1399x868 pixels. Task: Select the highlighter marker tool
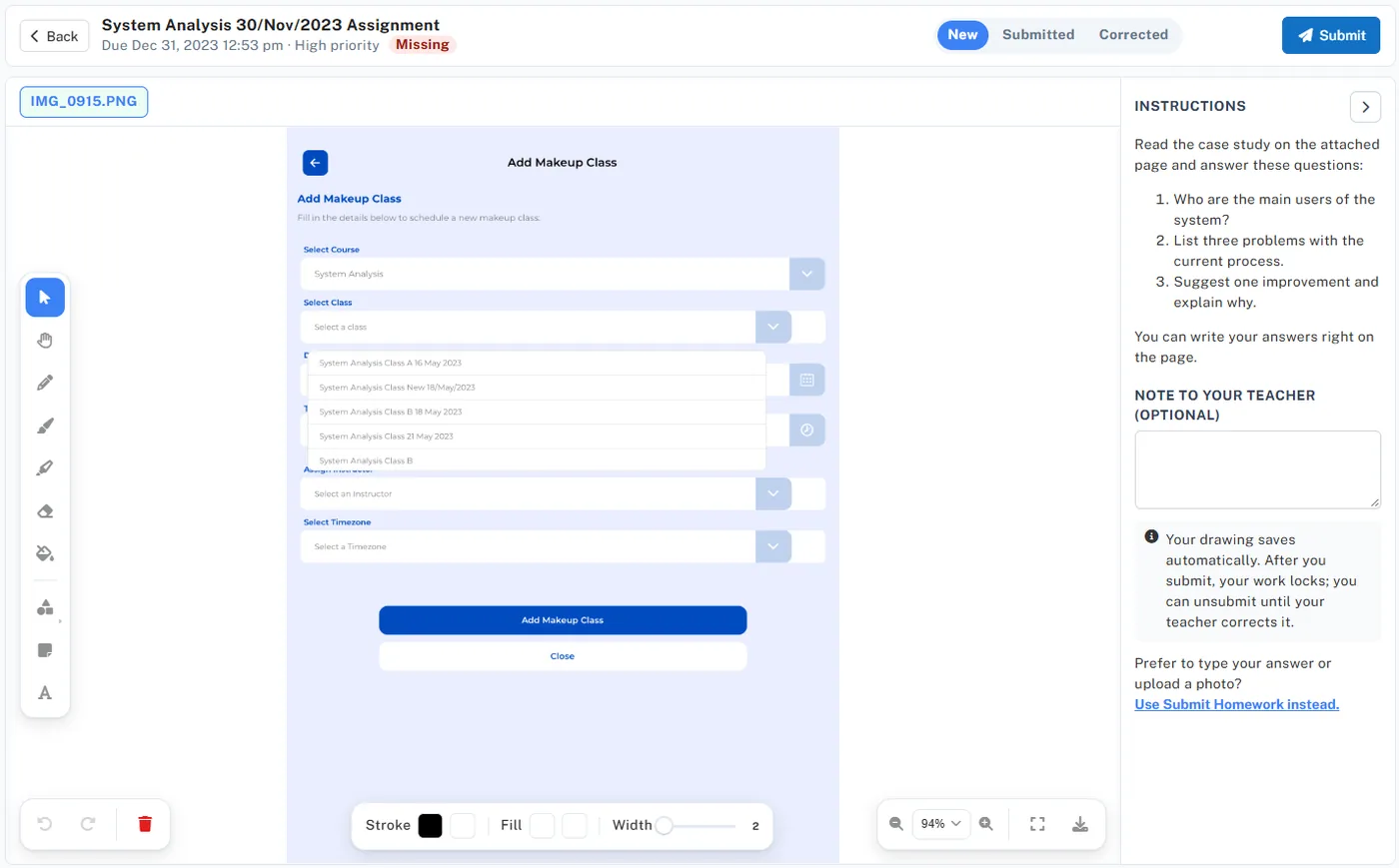45,467
